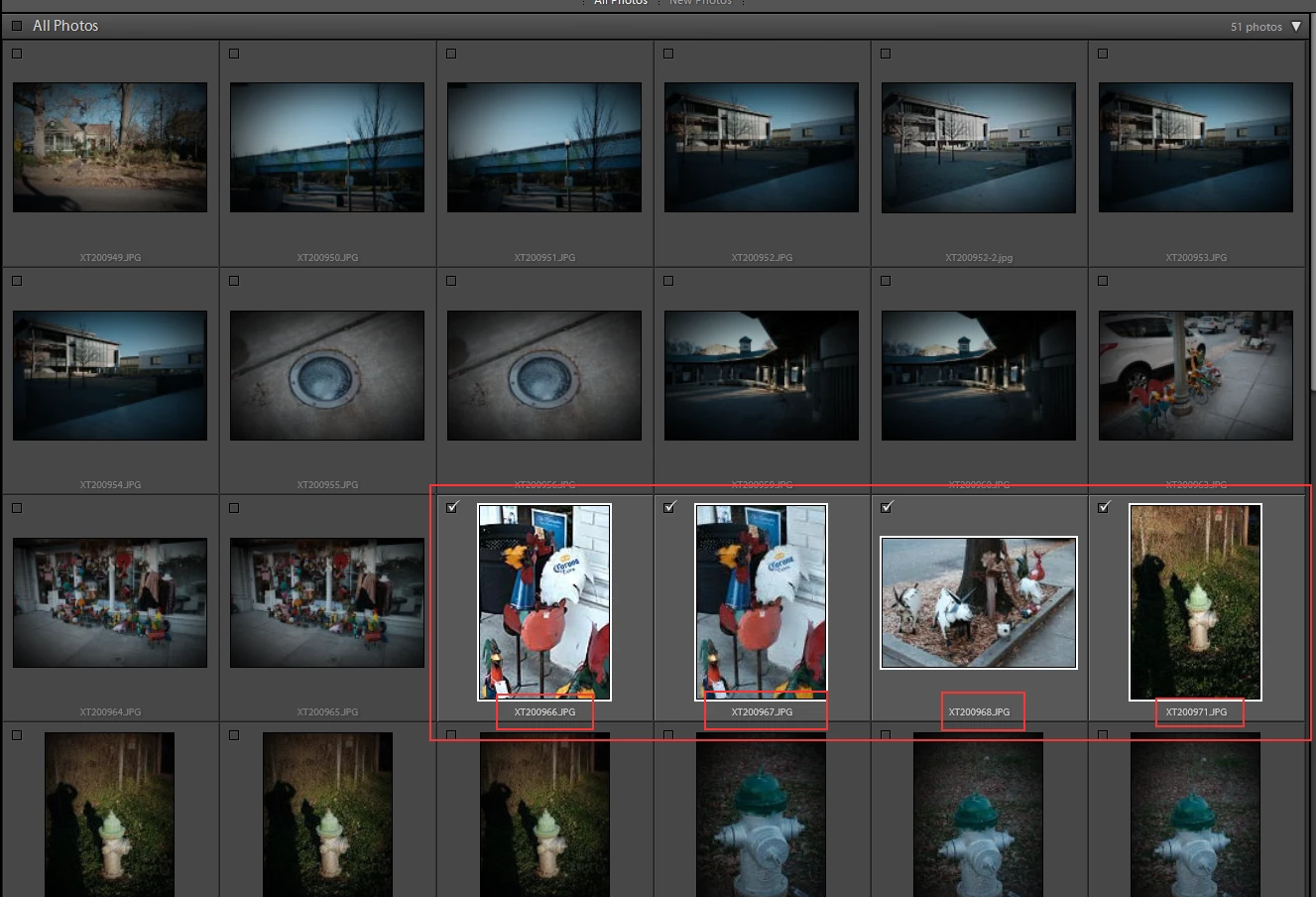Screen dimensions: 1316x897
Task: Check the box for XT200963.JPG
Action: coord(1103,281)
